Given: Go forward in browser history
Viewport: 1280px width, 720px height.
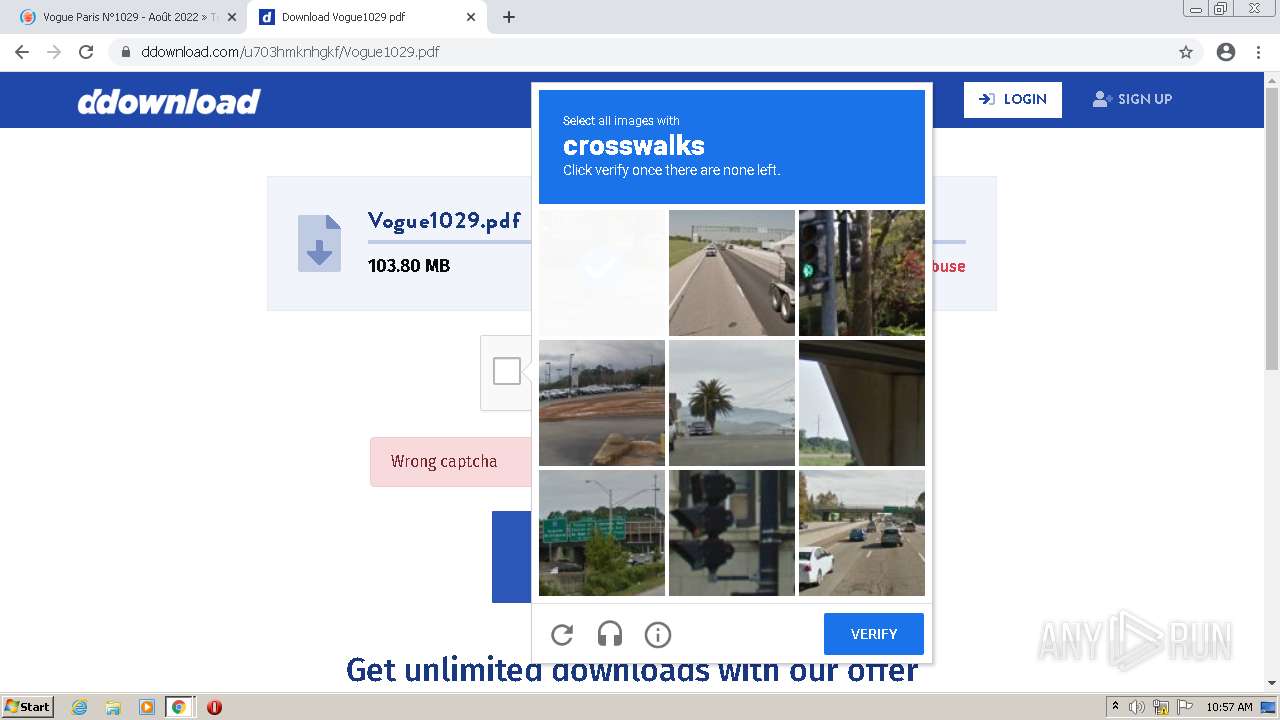Looking at the screenshot, I should click(x=54, y=52).
